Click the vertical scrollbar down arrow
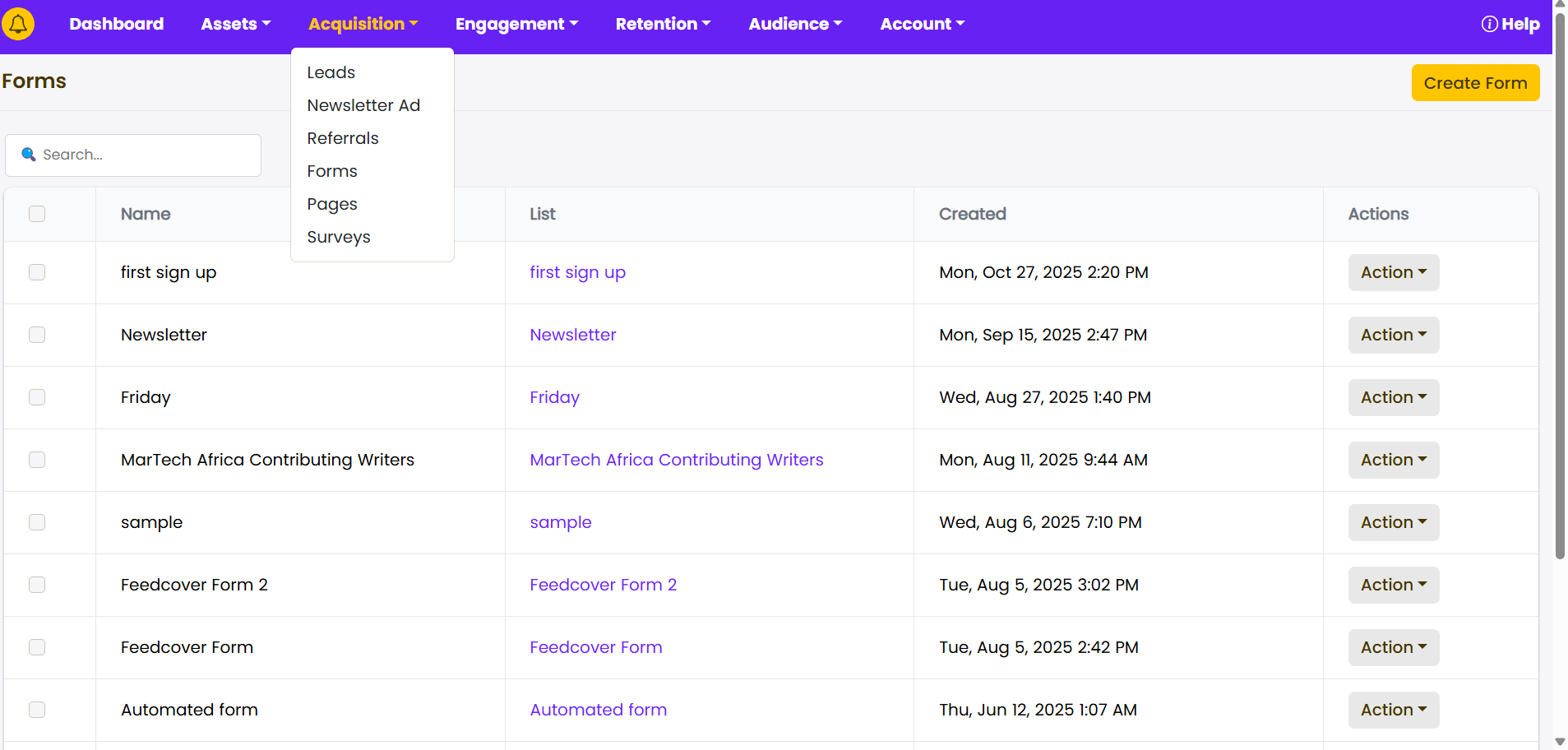This screenshot has width=1568, height=750. pyautogui.click(x=1560, y=742)
